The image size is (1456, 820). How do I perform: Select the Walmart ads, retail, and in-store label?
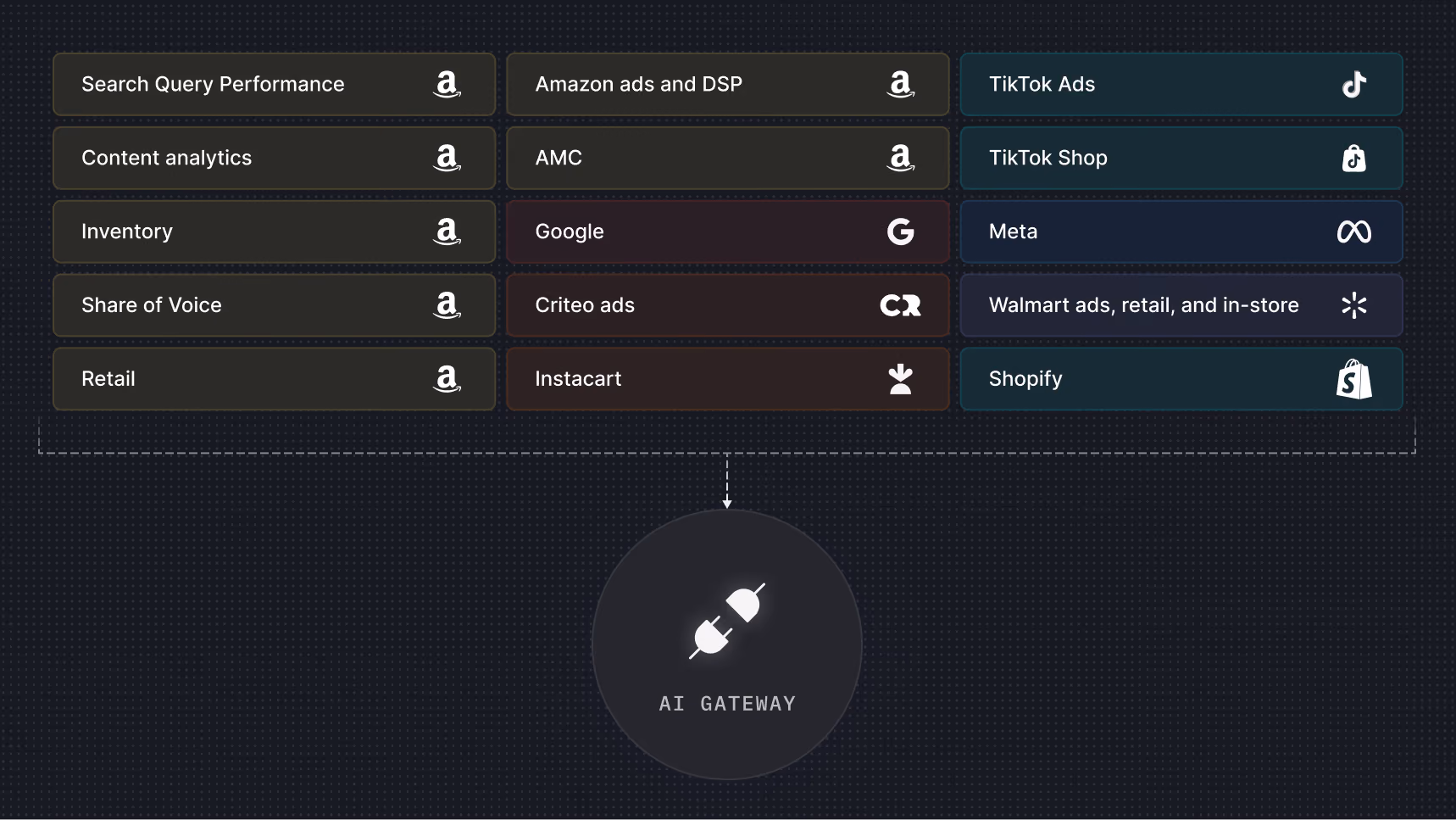coord(1144,305)
